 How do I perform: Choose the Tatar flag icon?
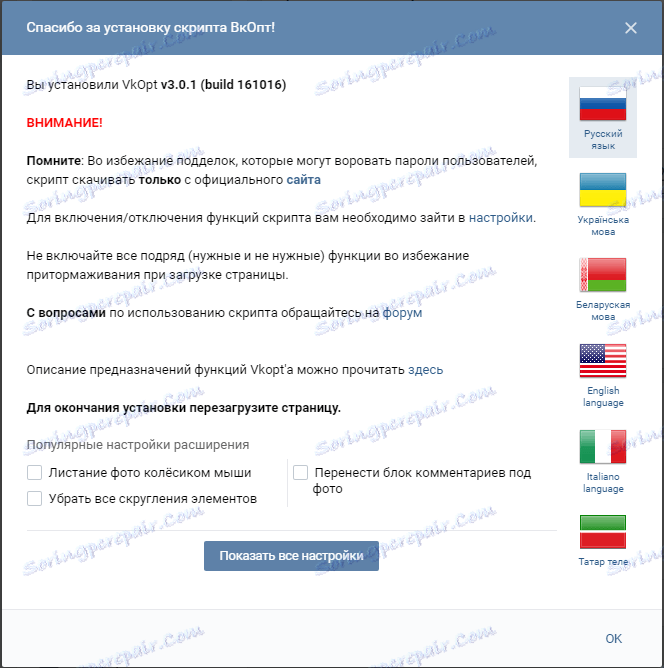(x=603, y=532)
